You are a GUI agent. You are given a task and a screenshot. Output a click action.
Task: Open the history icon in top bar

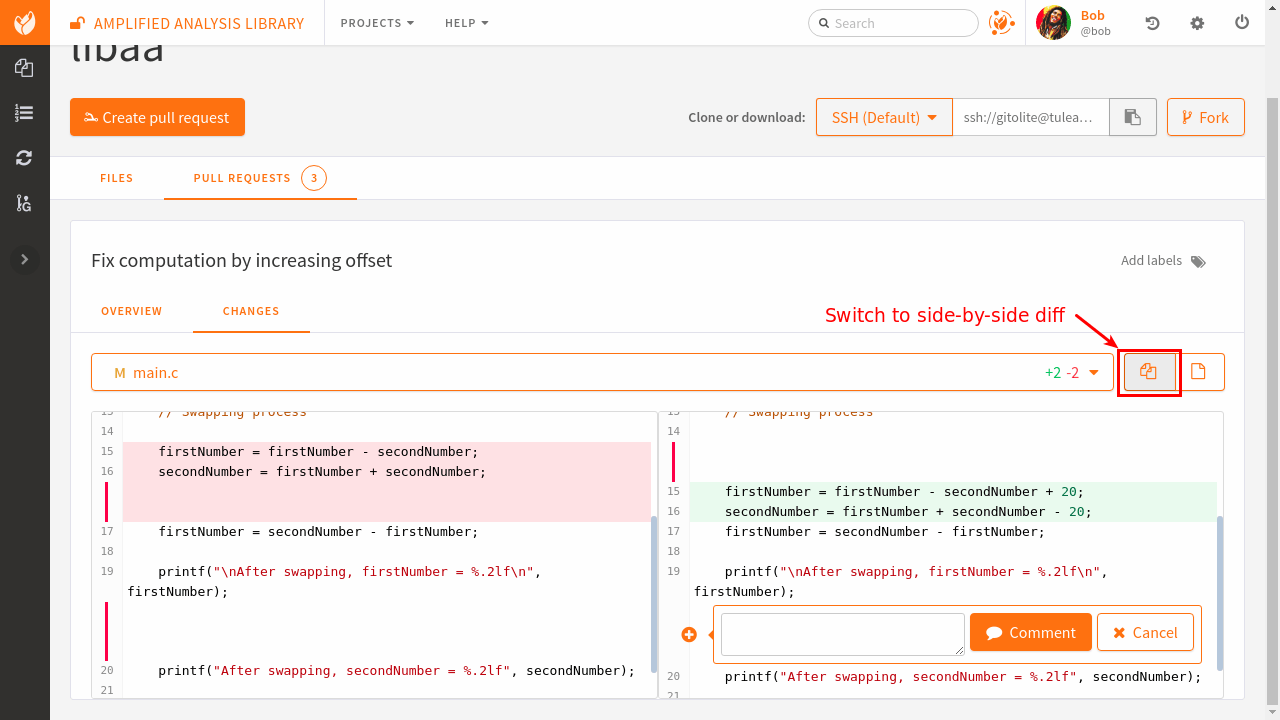1152,23
